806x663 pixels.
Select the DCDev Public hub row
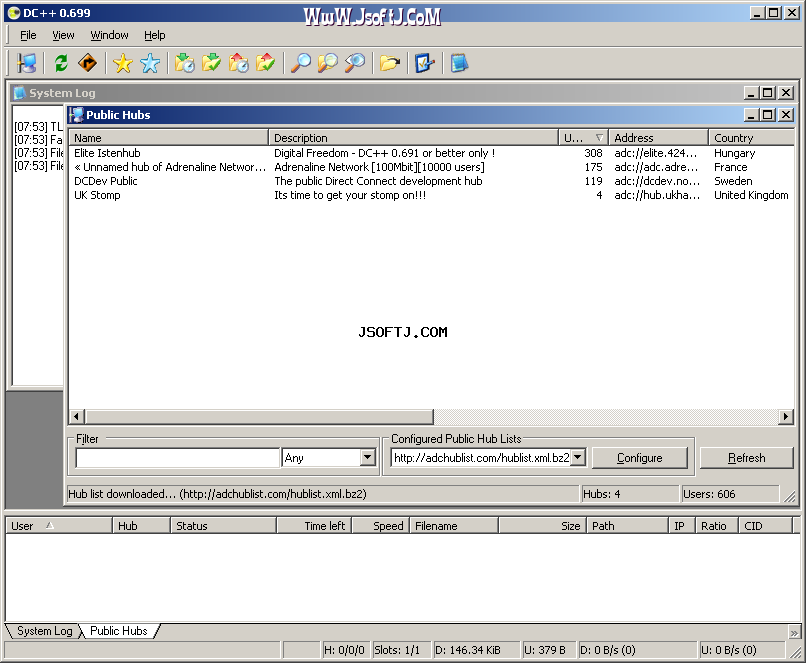431,181
